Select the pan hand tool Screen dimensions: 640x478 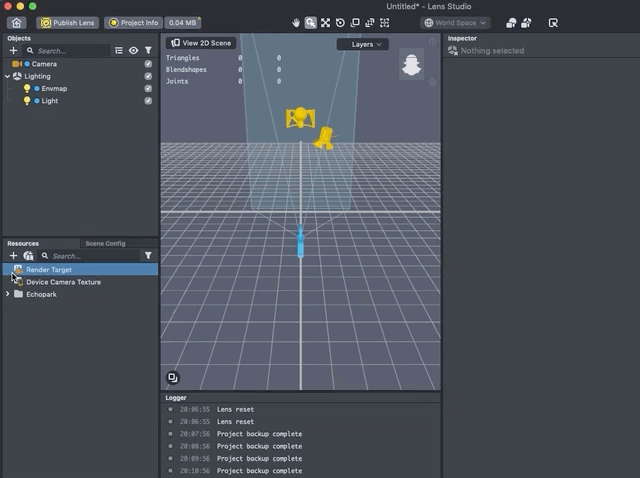click(x=296, y=22)
